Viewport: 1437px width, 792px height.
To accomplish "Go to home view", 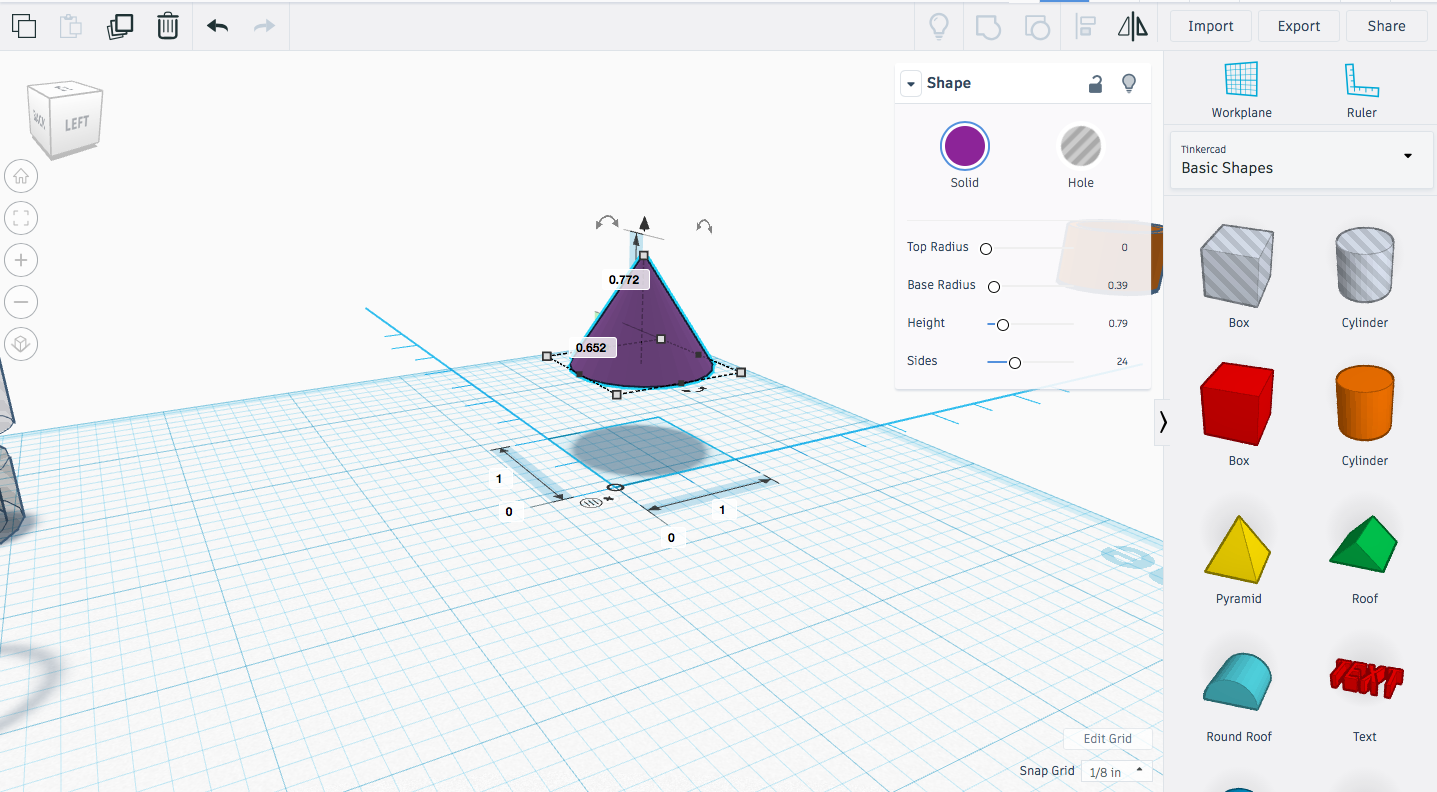I will click(21, 177).
